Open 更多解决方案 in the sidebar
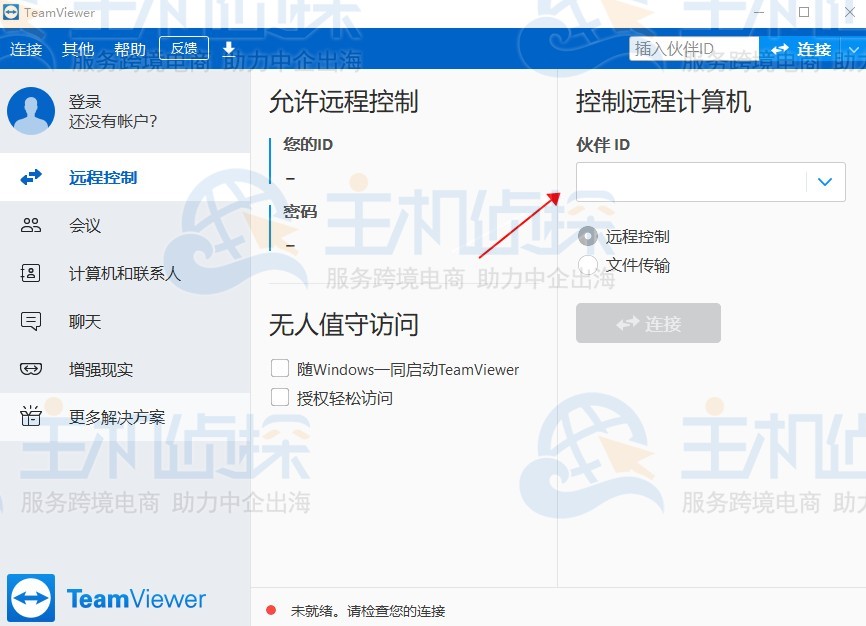866x626 pixels. pos(31,417)
